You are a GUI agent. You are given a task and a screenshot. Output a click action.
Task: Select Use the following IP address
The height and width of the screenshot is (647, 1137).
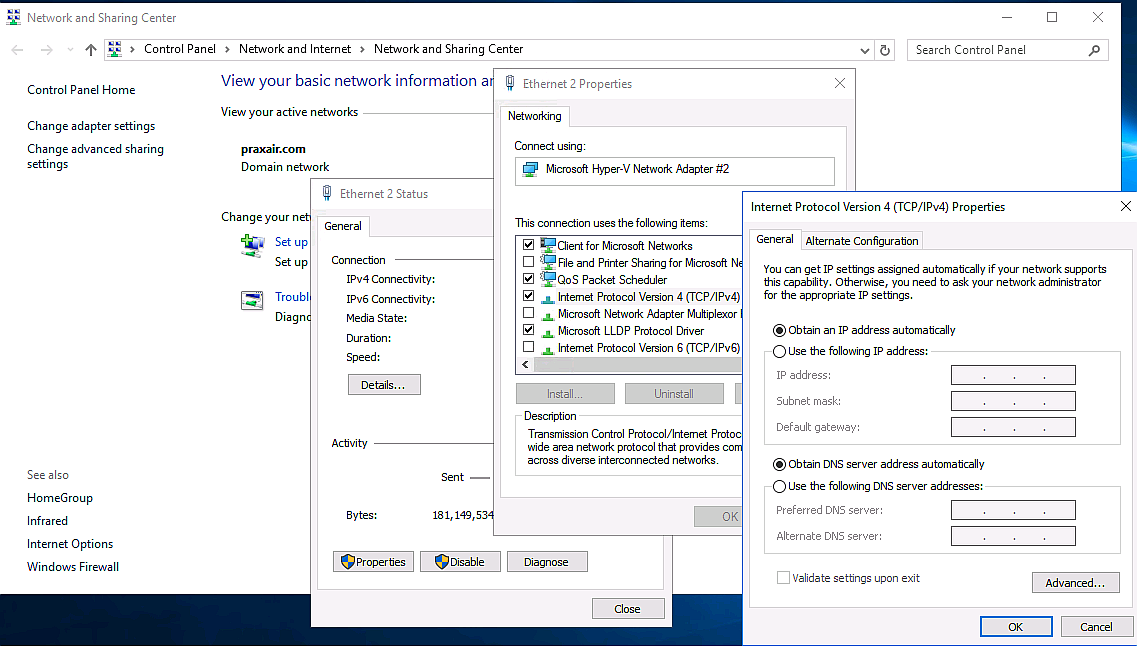coord(780,351)
